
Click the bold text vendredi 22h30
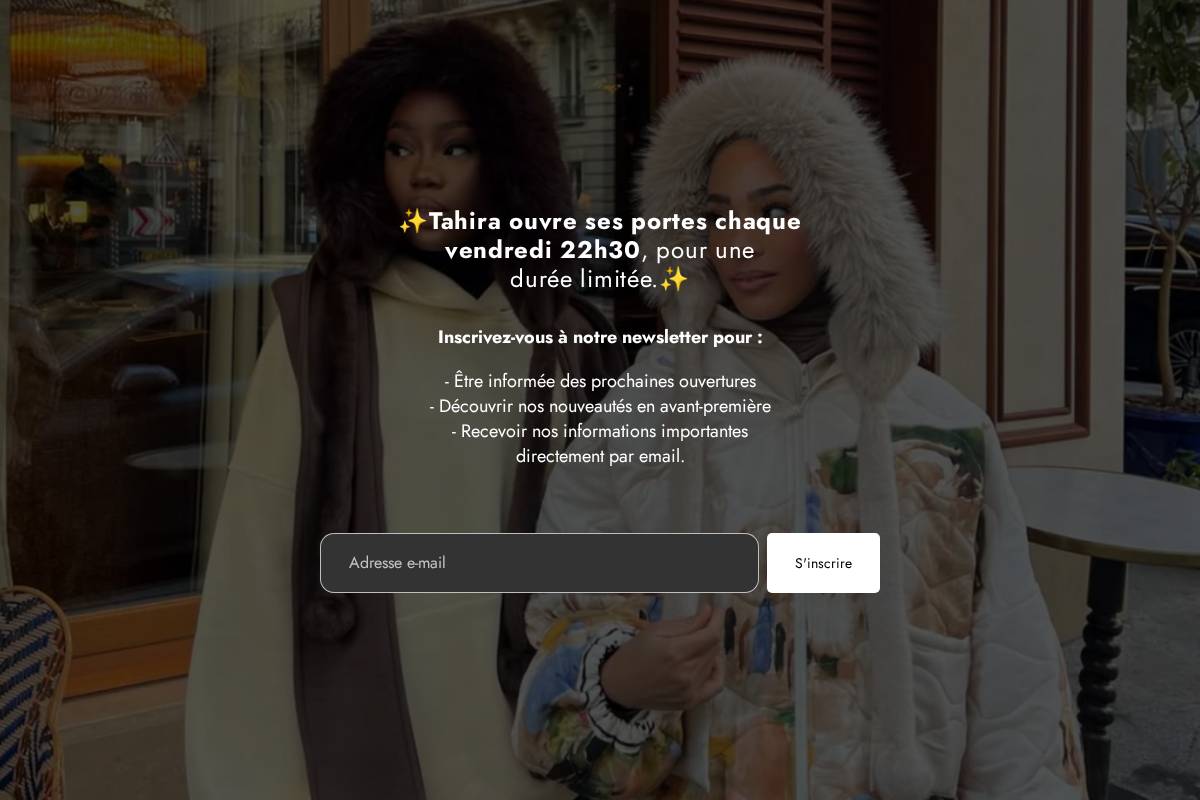coord(542,250)
